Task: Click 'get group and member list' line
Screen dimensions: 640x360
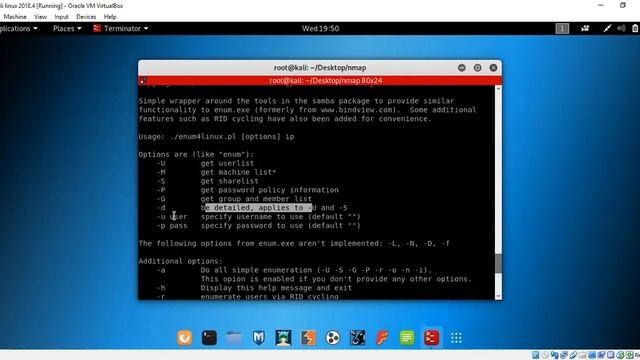Action: 256,199
